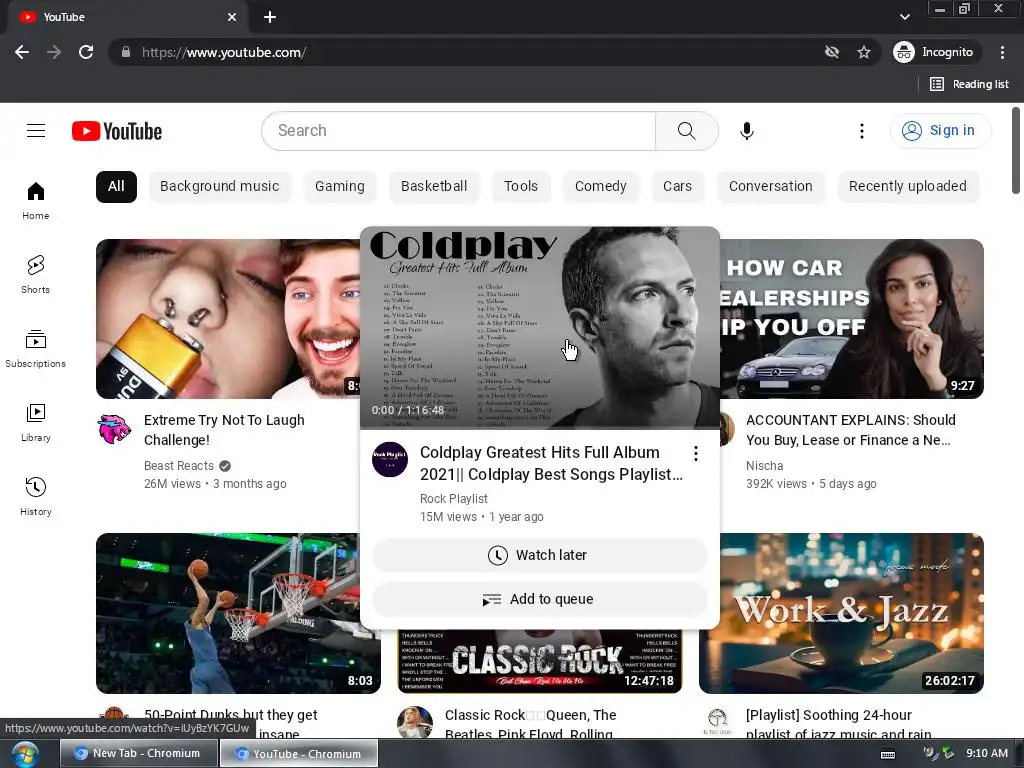The image size is (1024, 768).
Task: Open Extreme Try Not To Laugh title
Action: [x=224, y=430]
